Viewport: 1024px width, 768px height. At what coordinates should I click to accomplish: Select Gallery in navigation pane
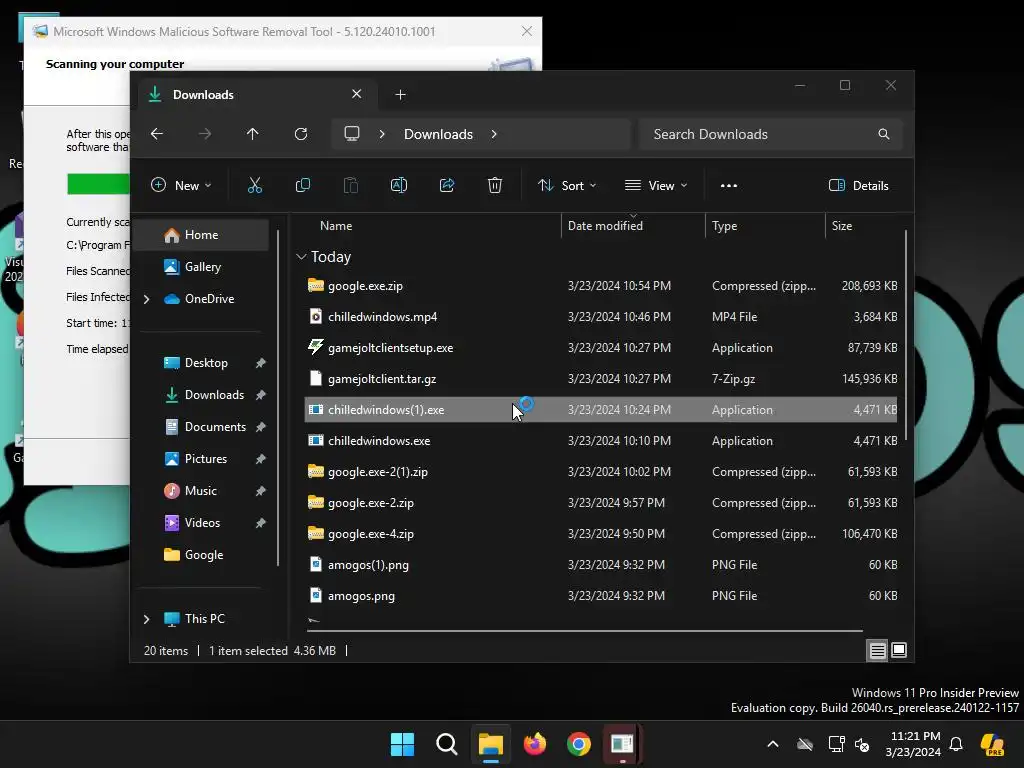click(x=201, y=267)
